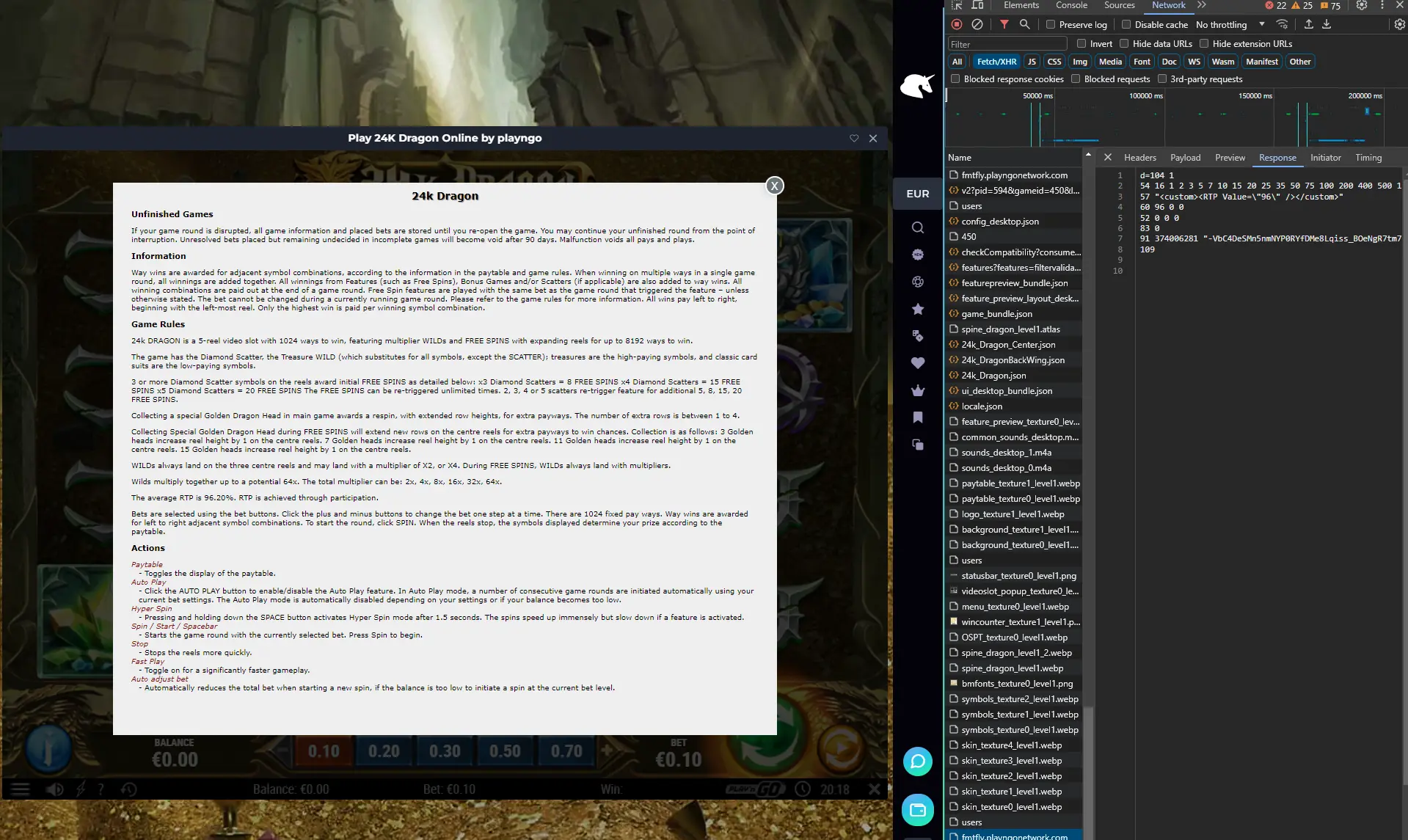
Task: Clear the network log
Action: click(977, 24)
